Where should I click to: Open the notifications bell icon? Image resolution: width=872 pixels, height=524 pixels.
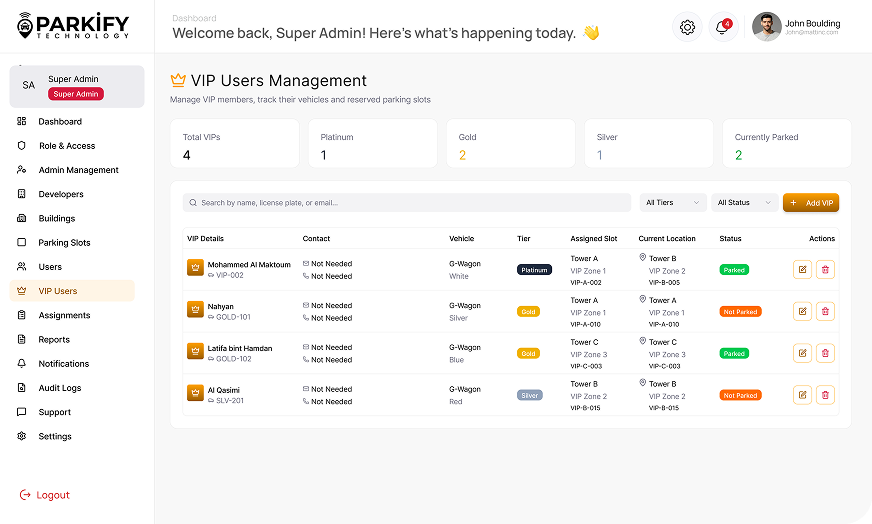[x=722, y=27]
